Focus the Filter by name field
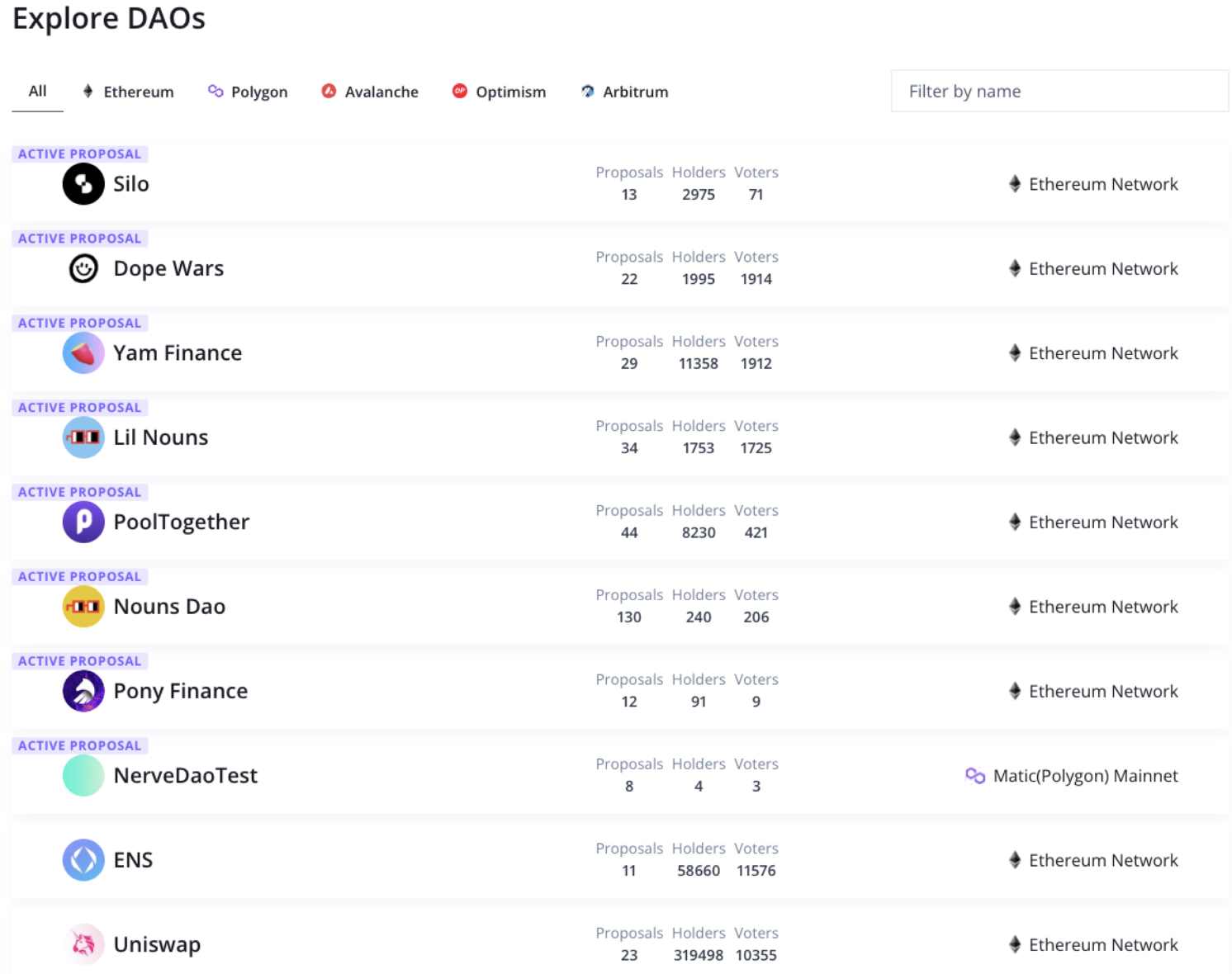Viewport: 1232px width, 974px height. click(1059, 92)
